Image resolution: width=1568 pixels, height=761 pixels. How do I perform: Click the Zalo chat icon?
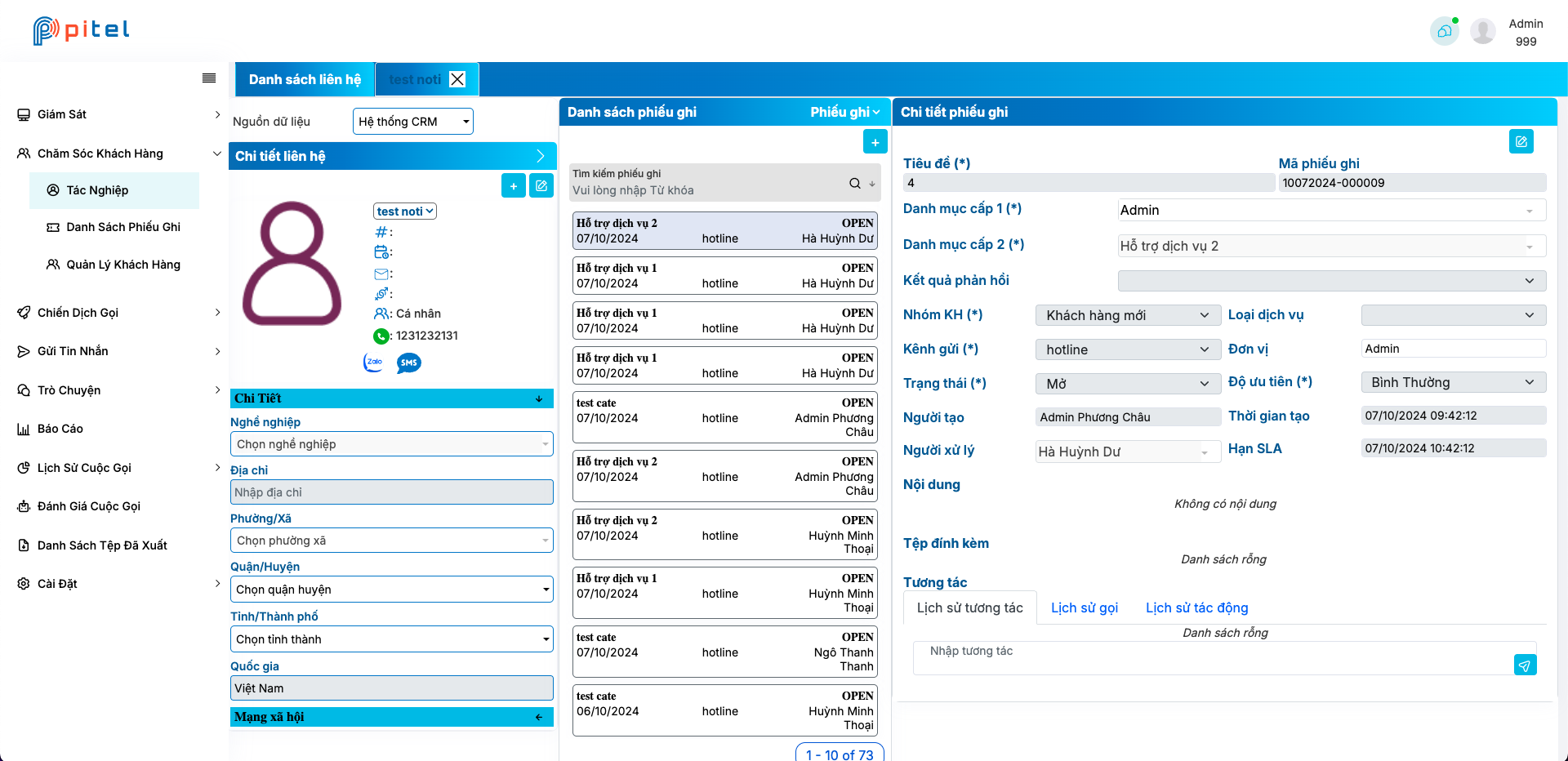pyautogui.click(x=374, y=363)
